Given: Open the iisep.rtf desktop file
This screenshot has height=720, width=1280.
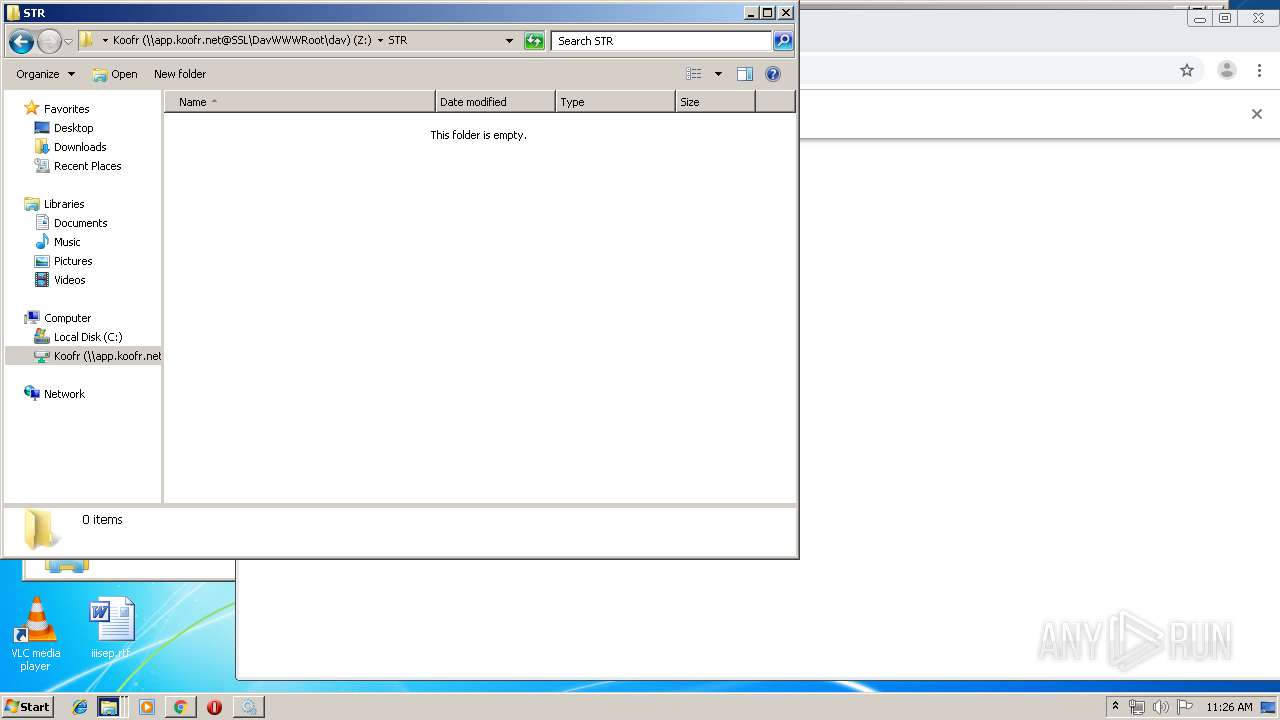Looking at the screenshot, I should (x=111, y=629).
